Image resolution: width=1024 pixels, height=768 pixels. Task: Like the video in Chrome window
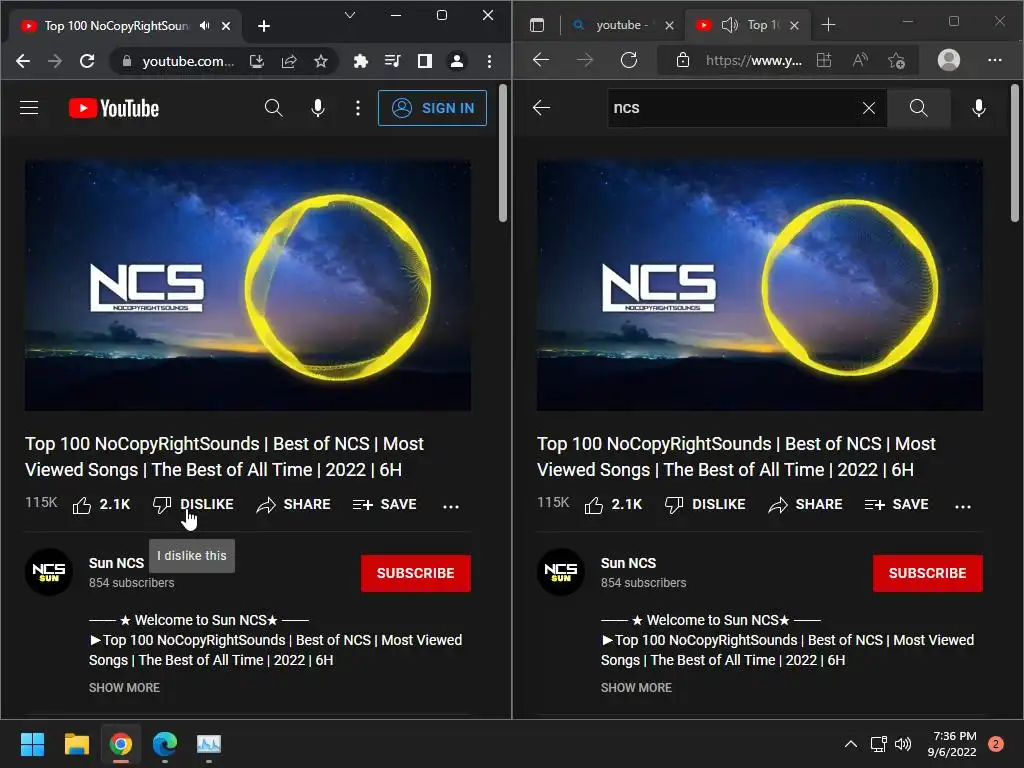[101, 504]
